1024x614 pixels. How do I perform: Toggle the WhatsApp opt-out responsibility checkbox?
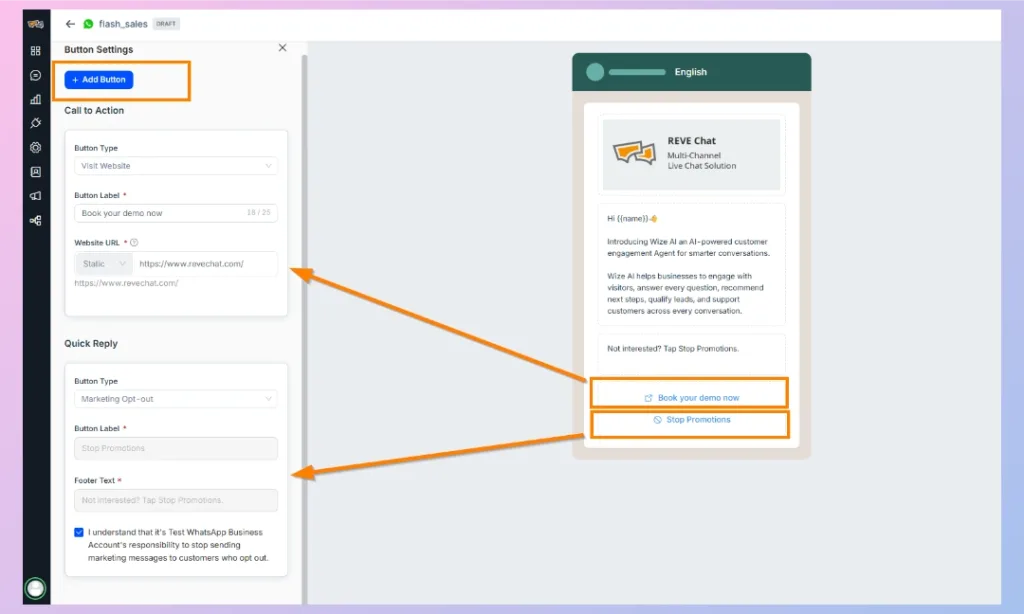(79, 532)
